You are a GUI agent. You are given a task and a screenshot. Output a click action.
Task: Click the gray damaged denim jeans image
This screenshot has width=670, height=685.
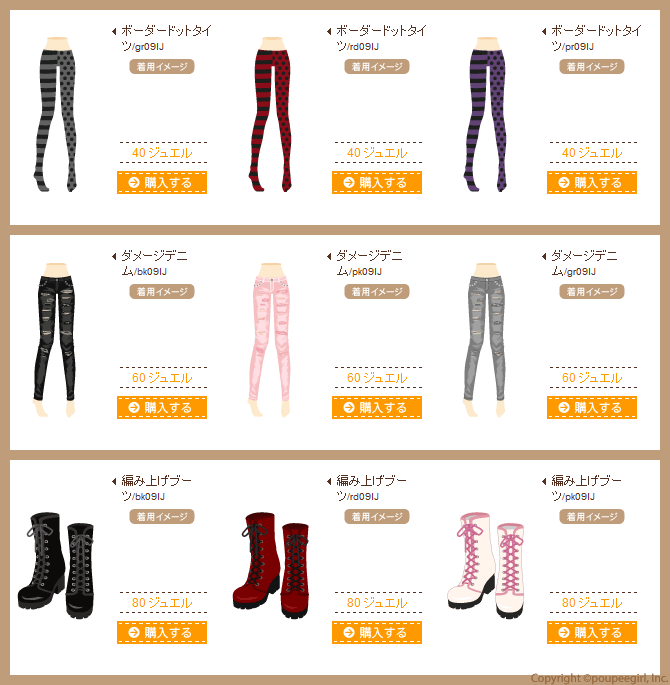click(485, 340)
